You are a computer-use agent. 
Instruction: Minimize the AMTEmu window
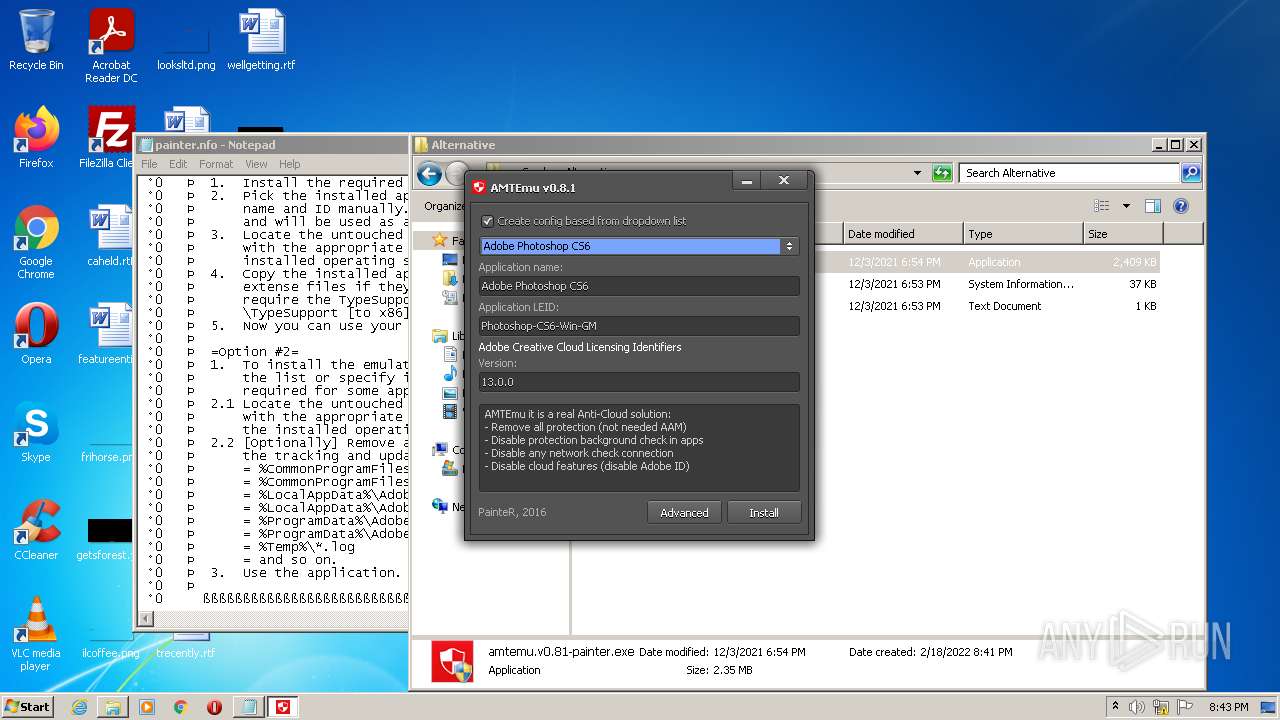tap(747, 181)
